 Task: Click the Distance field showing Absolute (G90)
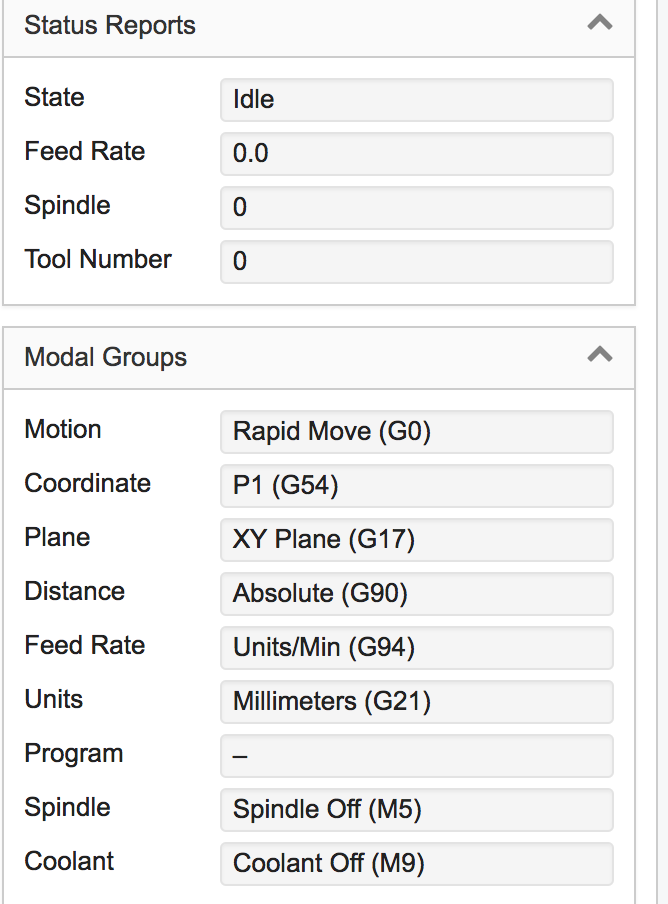[x=416, y=594]
